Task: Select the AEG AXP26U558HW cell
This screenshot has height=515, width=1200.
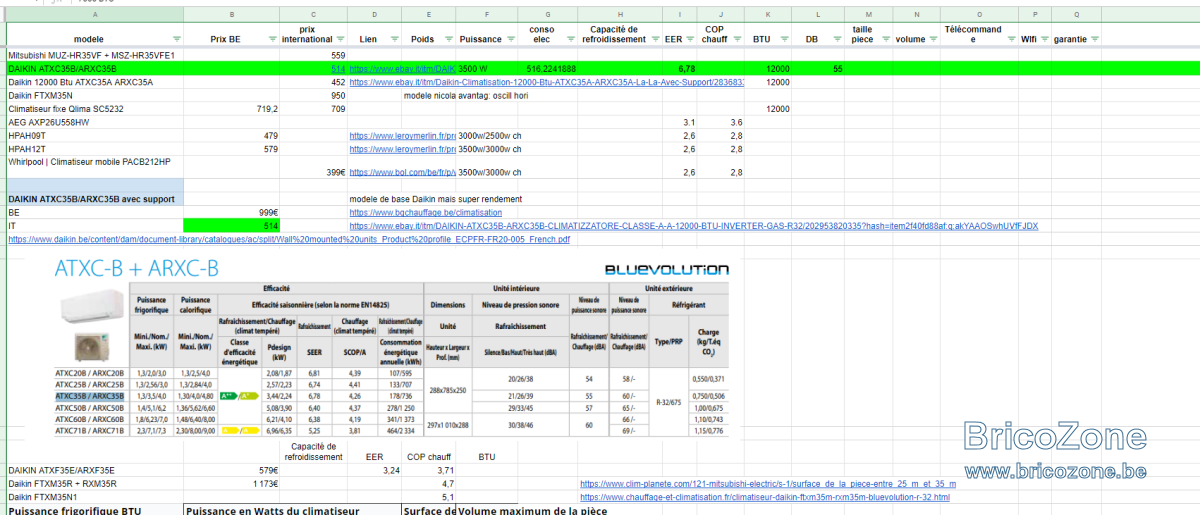Action: click(x=95, y=122)
